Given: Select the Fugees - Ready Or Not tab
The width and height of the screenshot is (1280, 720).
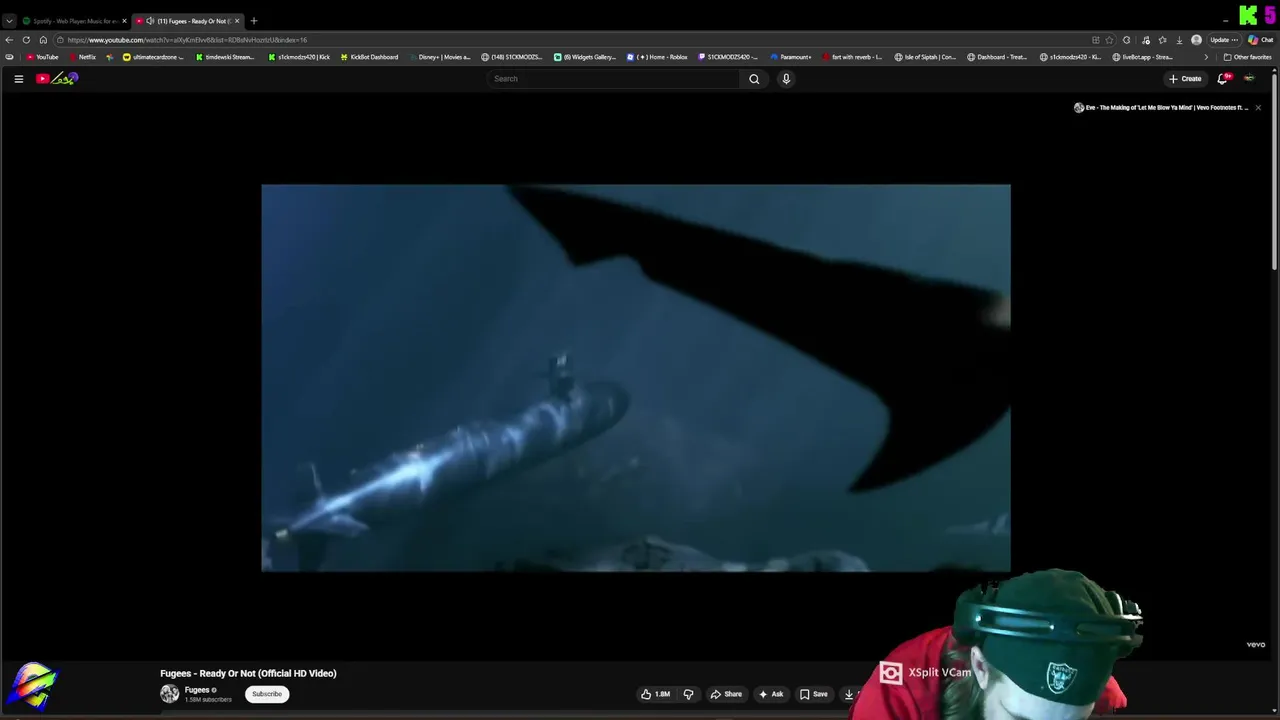Looking at the screenshot, I should click(x=188, y=21).
